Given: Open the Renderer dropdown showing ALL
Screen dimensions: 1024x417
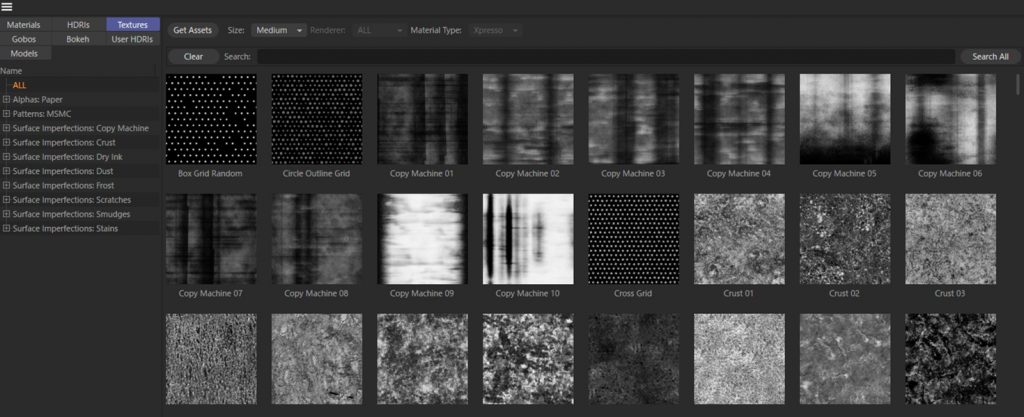Looking at the screenshot, I should tap(379, 31).
